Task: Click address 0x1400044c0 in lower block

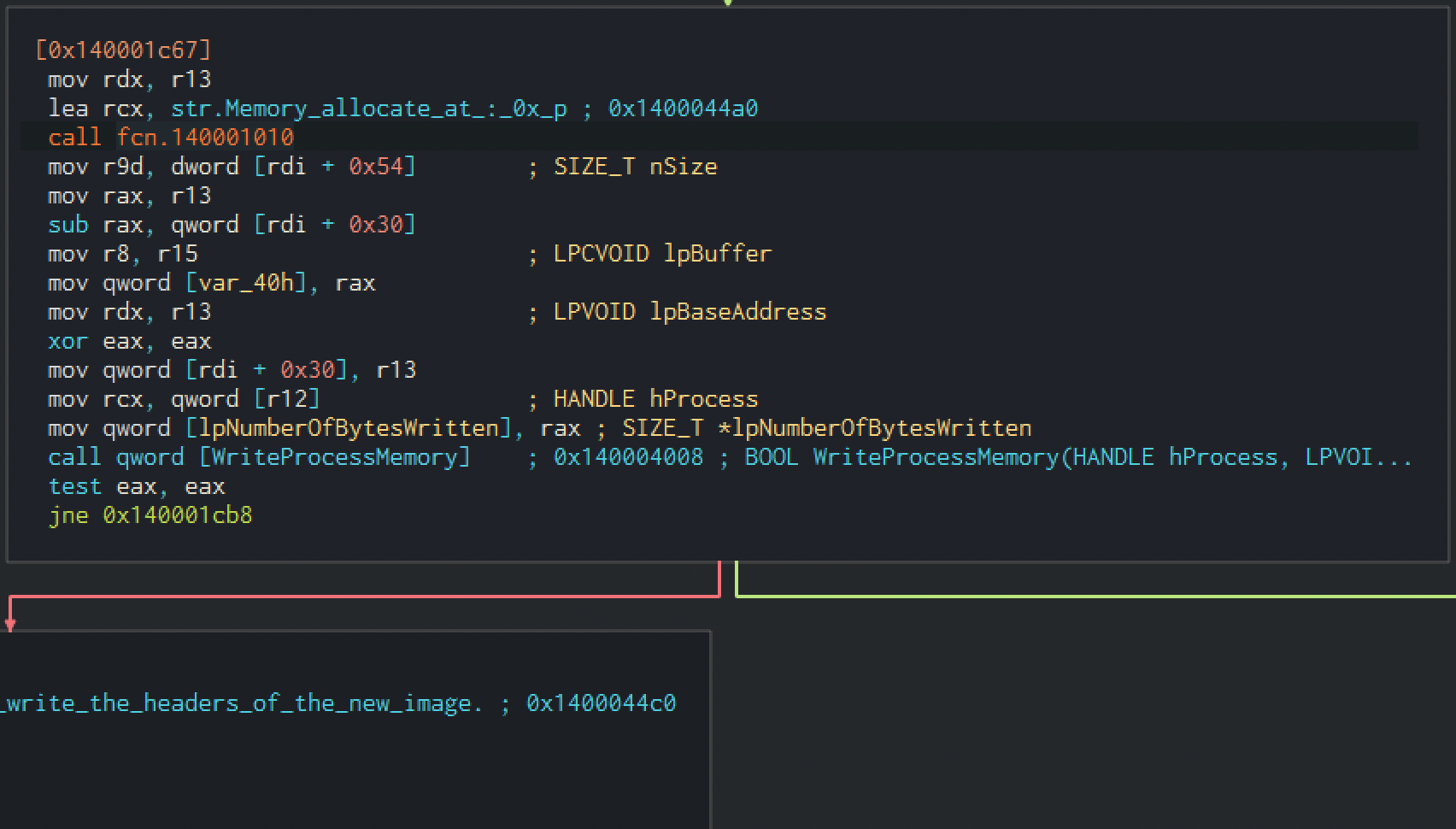Action: 601,703
